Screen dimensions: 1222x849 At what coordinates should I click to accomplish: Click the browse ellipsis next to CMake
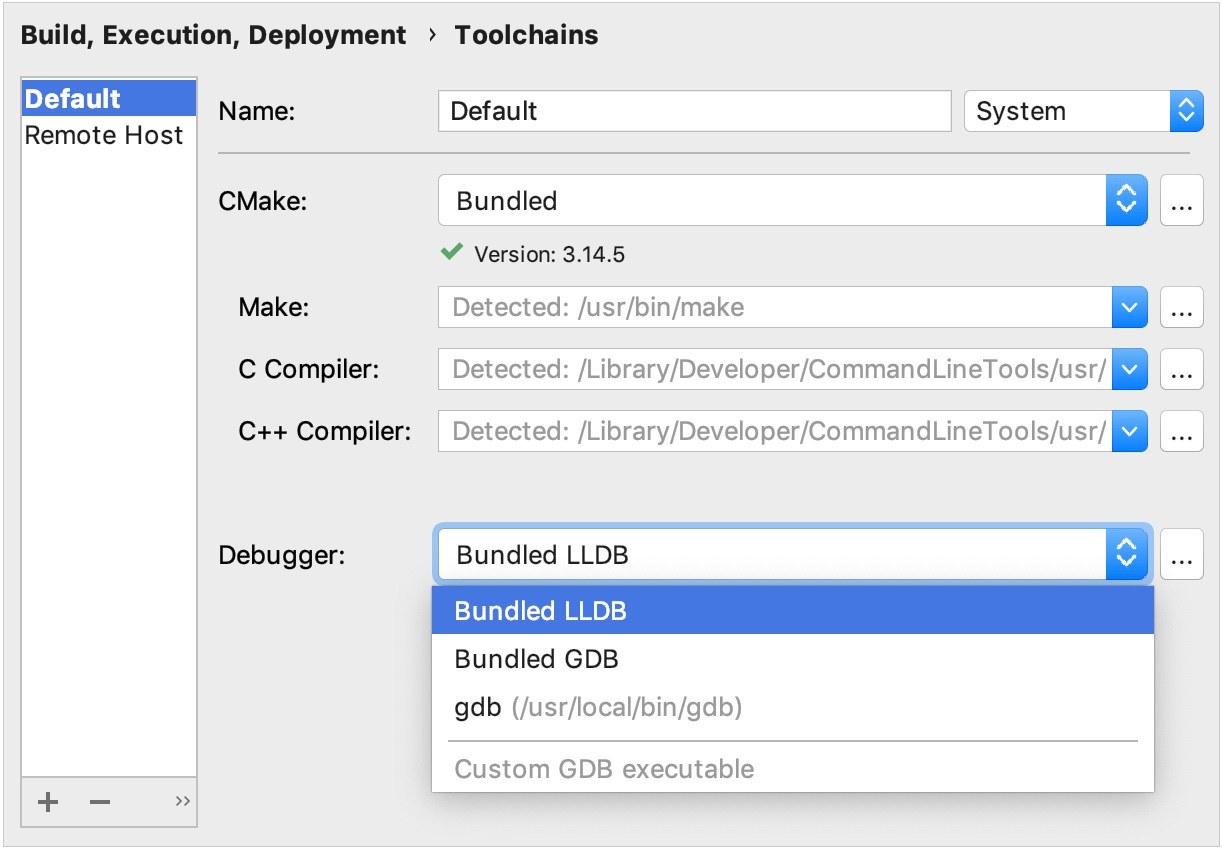1182,200
